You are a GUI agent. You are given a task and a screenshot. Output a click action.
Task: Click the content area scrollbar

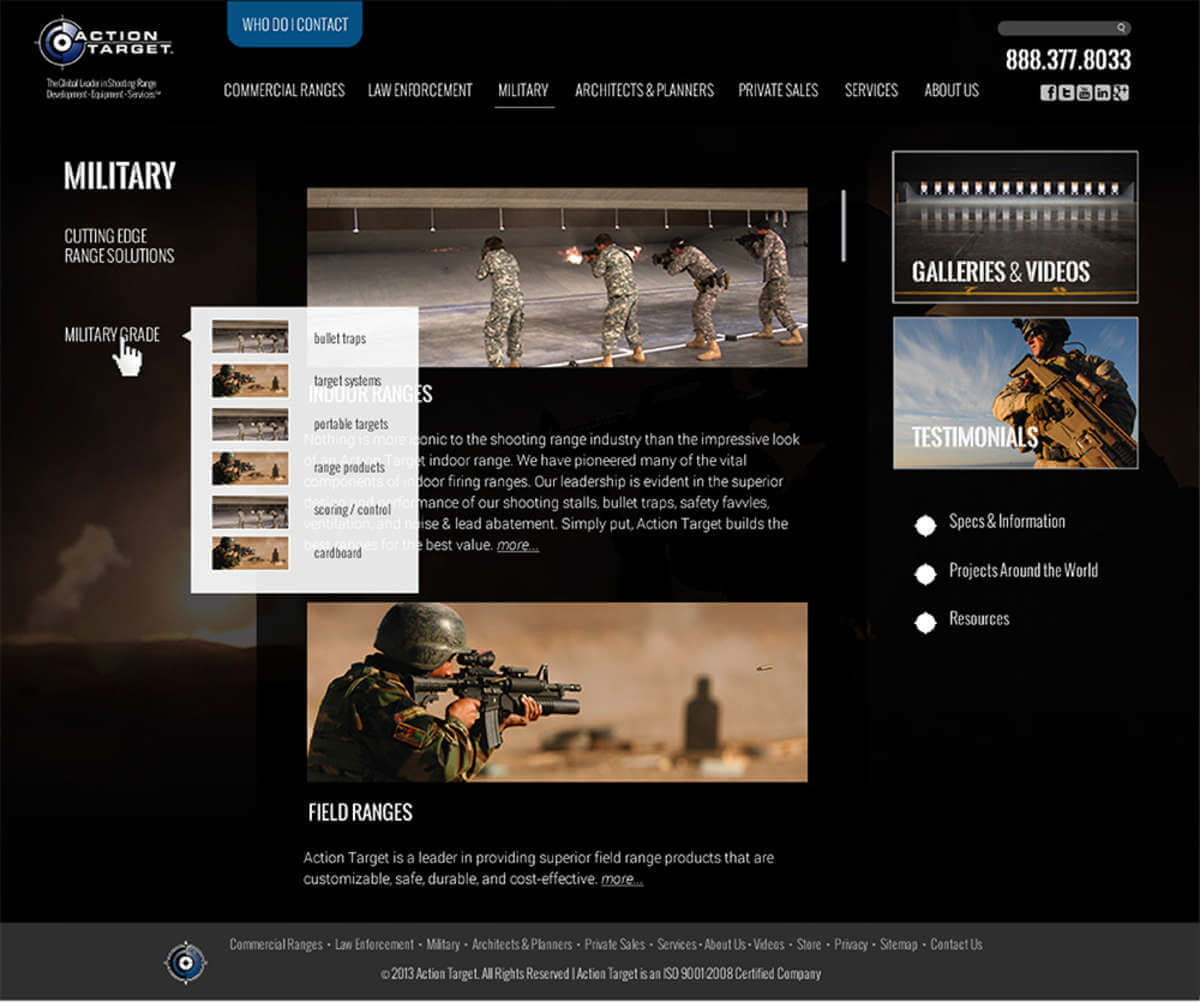click(x=845, y=226)
